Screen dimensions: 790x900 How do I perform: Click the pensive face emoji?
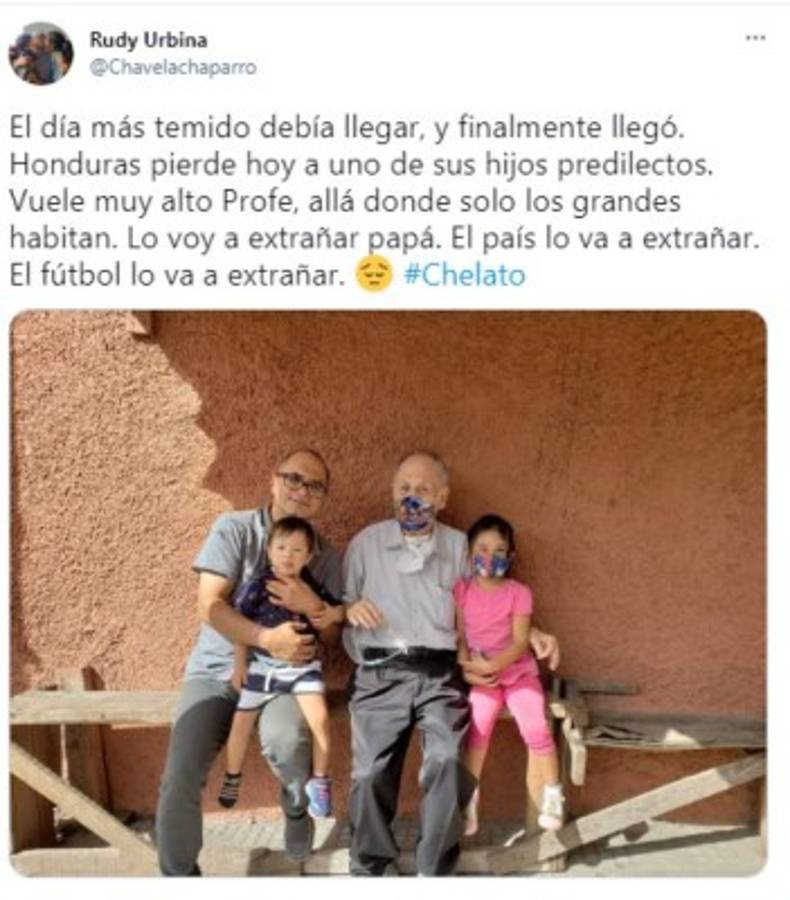point(374,274)
